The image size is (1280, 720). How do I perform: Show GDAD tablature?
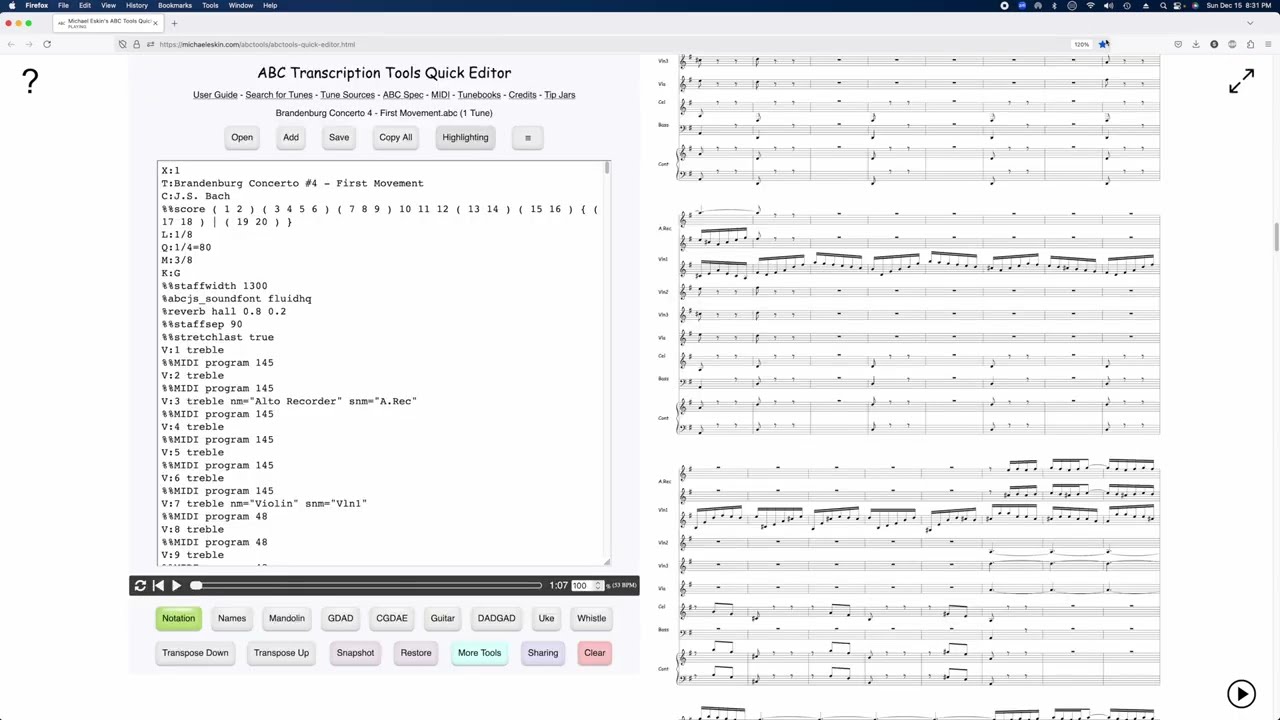click(340, 618)
